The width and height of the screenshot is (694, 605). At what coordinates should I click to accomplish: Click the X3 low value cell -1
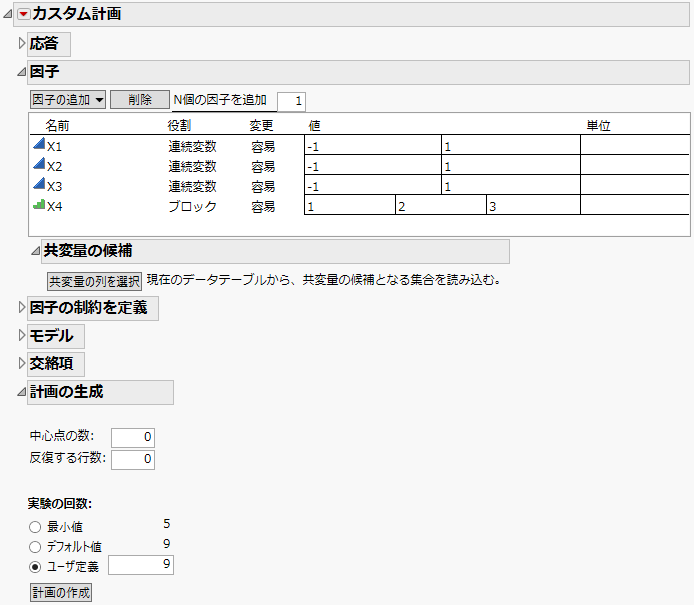coord(373,185)
